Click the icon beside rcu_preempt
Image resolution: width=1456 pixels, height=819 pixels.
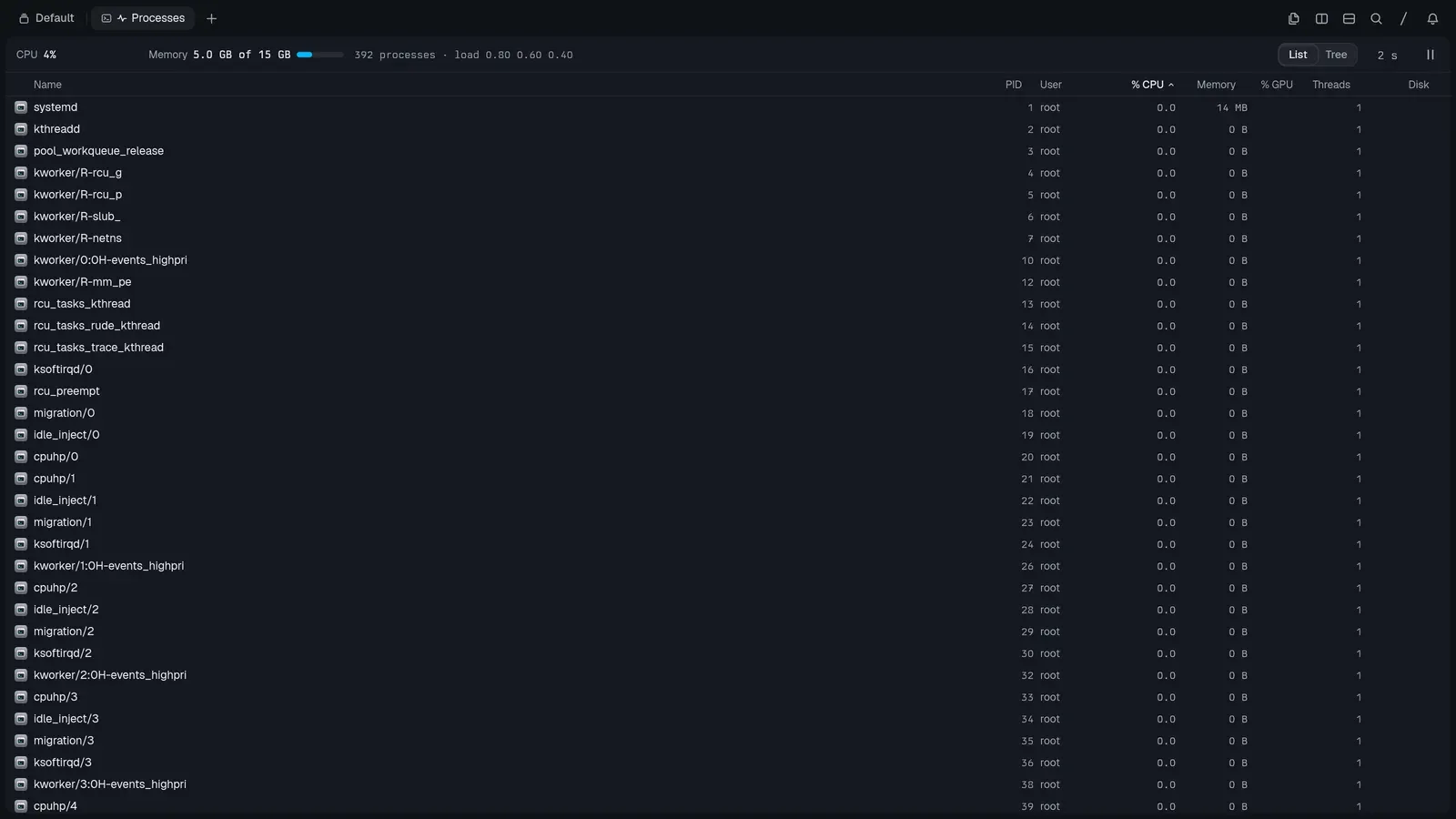click(x=21, y=391)
